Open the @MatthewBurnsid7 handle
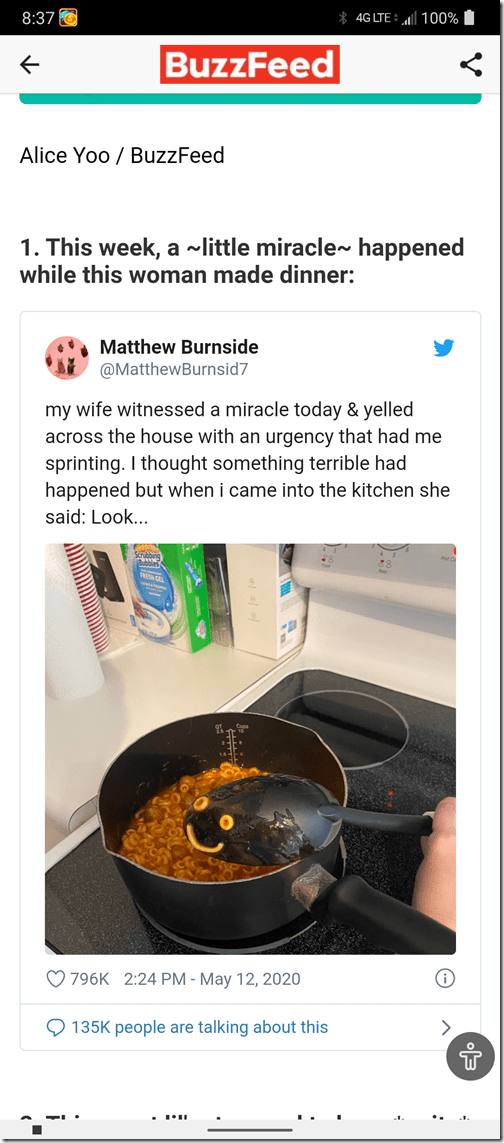This screenshot has width=504, height=1143. point(174,370)
